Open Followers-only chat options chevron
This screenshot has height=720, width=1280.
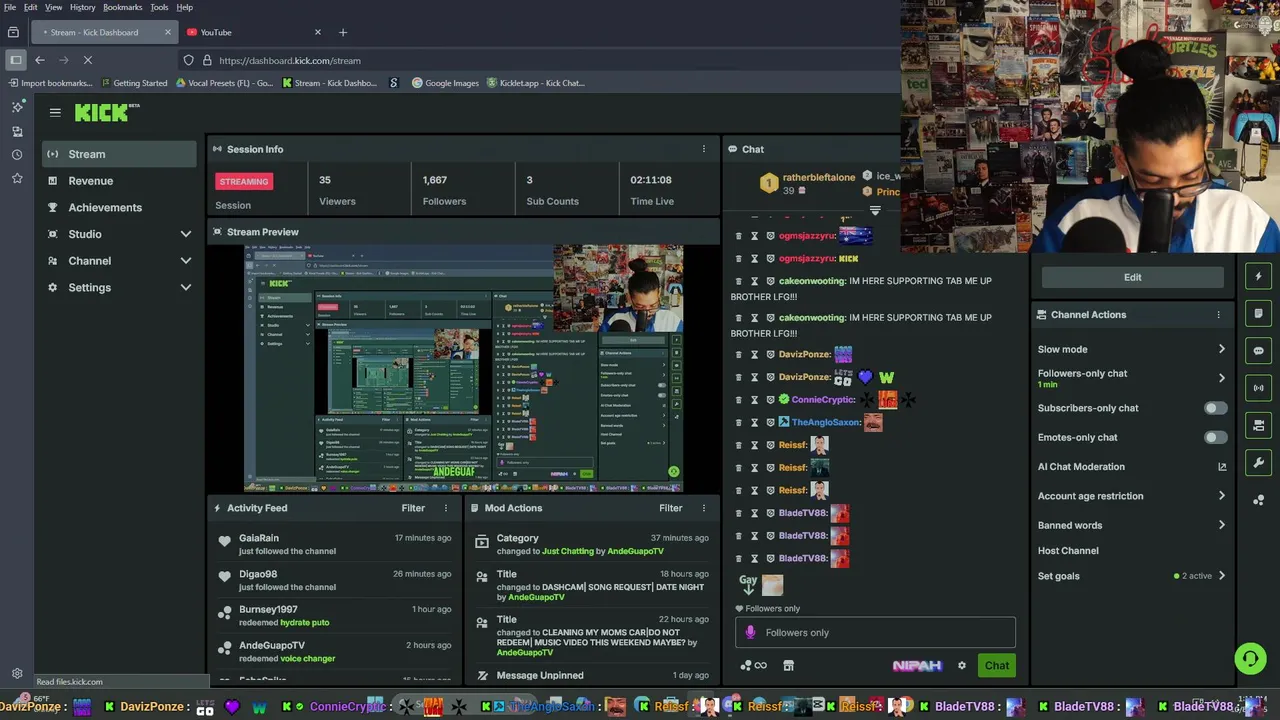[x=1221, y=378]
